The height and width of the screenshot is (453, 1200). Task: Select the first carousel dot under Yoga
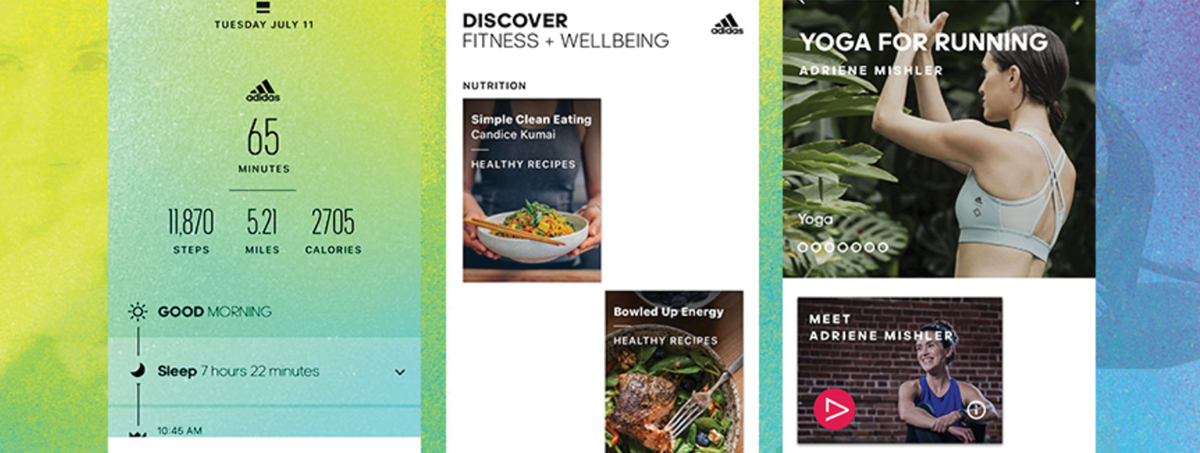coord(803,246)
